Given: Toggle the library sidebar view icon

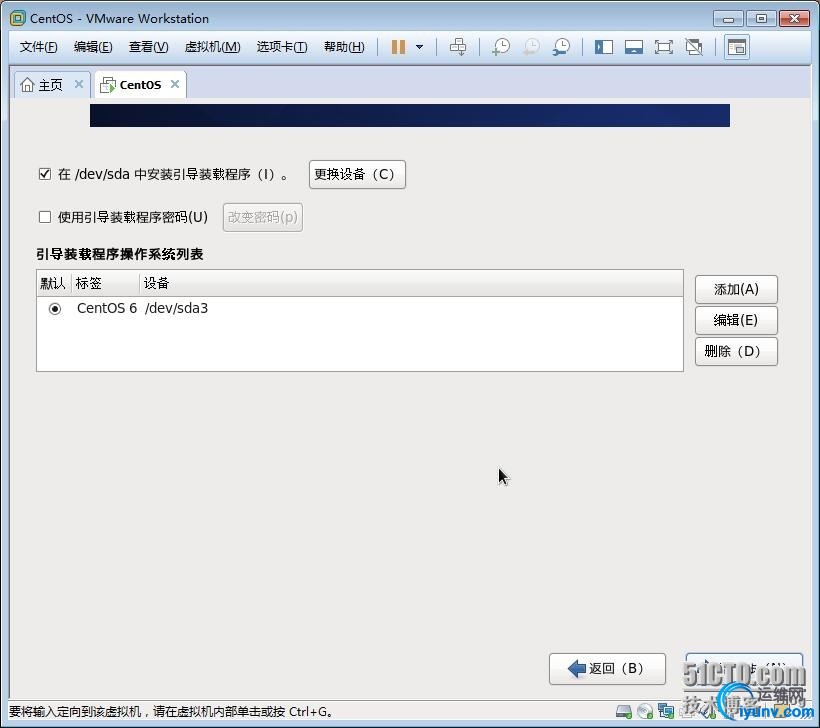Looking at the screenshot, I should (603, 47).
